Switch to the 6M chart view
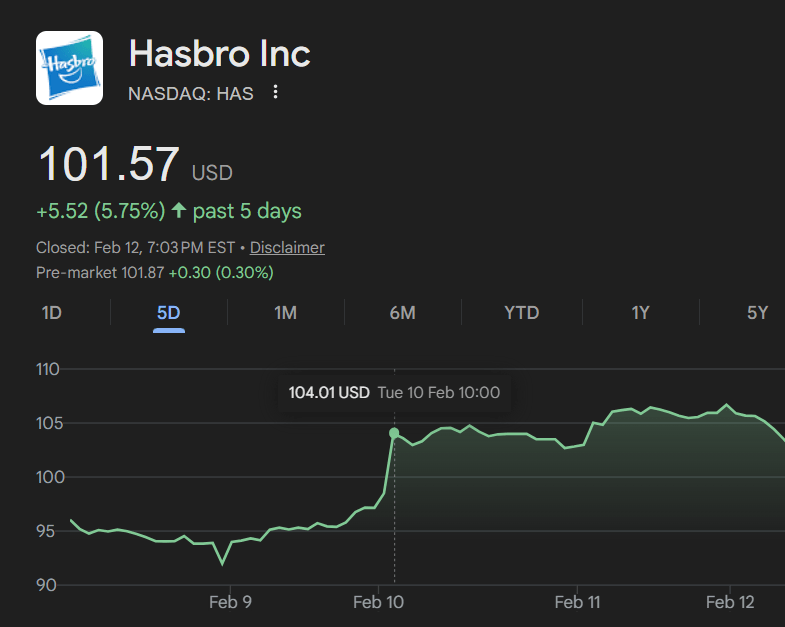Image resolution: width=785 pixels, height=627 pixels. [402, 313]
